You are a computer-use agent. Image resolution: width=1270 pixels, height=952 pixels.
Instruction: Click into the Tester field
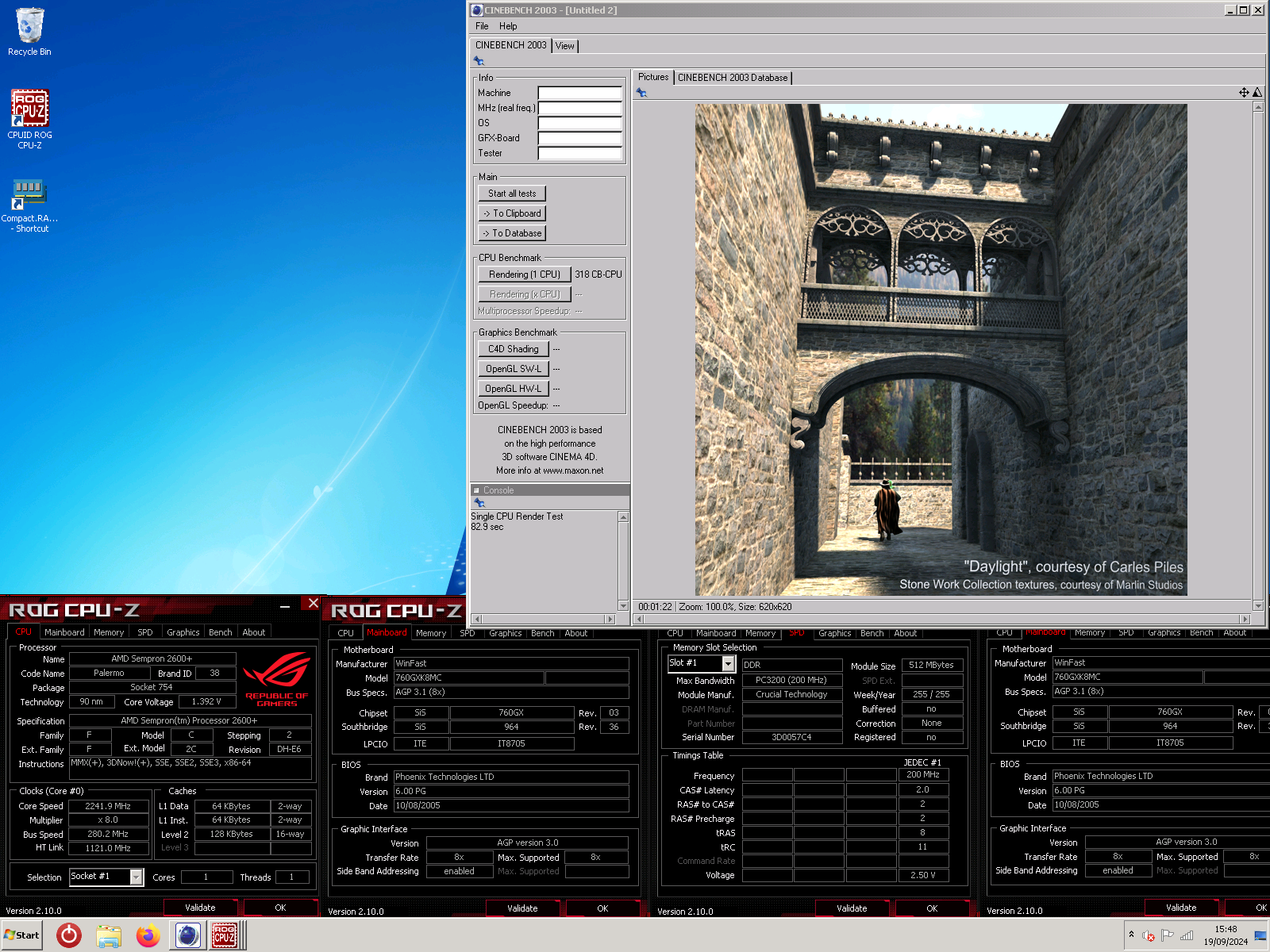click(579, 153)
